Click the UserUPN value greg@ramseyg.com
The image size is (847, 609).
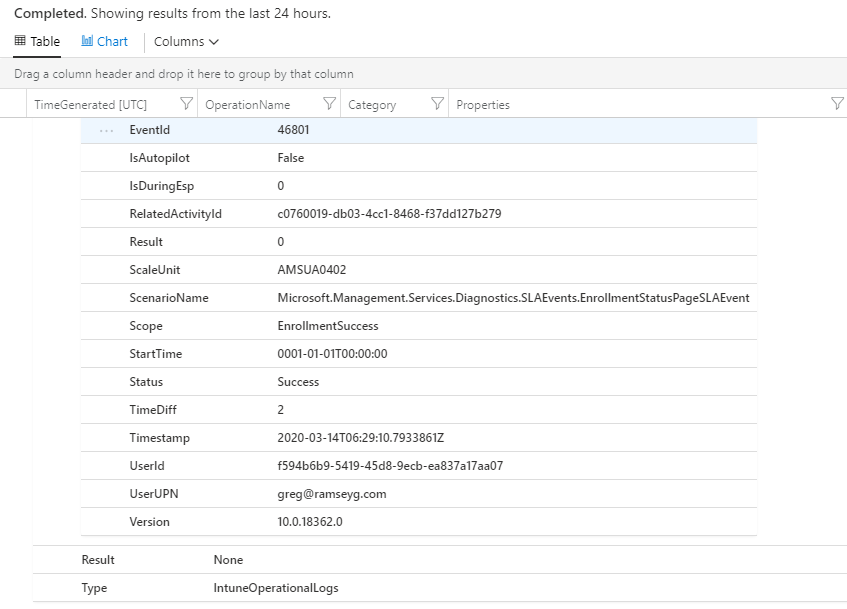click(x=331, y=494)
